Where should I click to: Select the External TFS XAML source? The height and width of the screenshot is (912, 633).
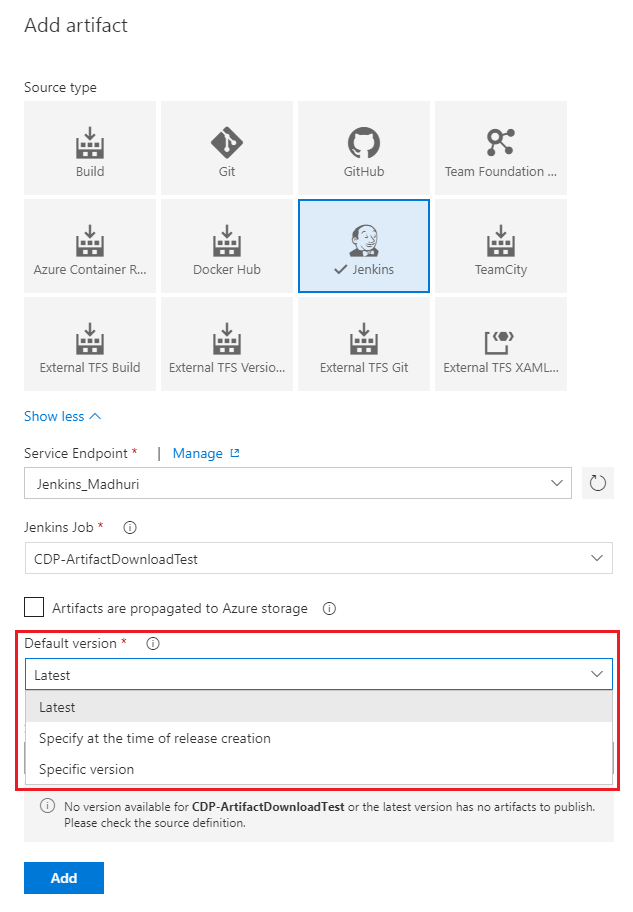click(500, 343)
